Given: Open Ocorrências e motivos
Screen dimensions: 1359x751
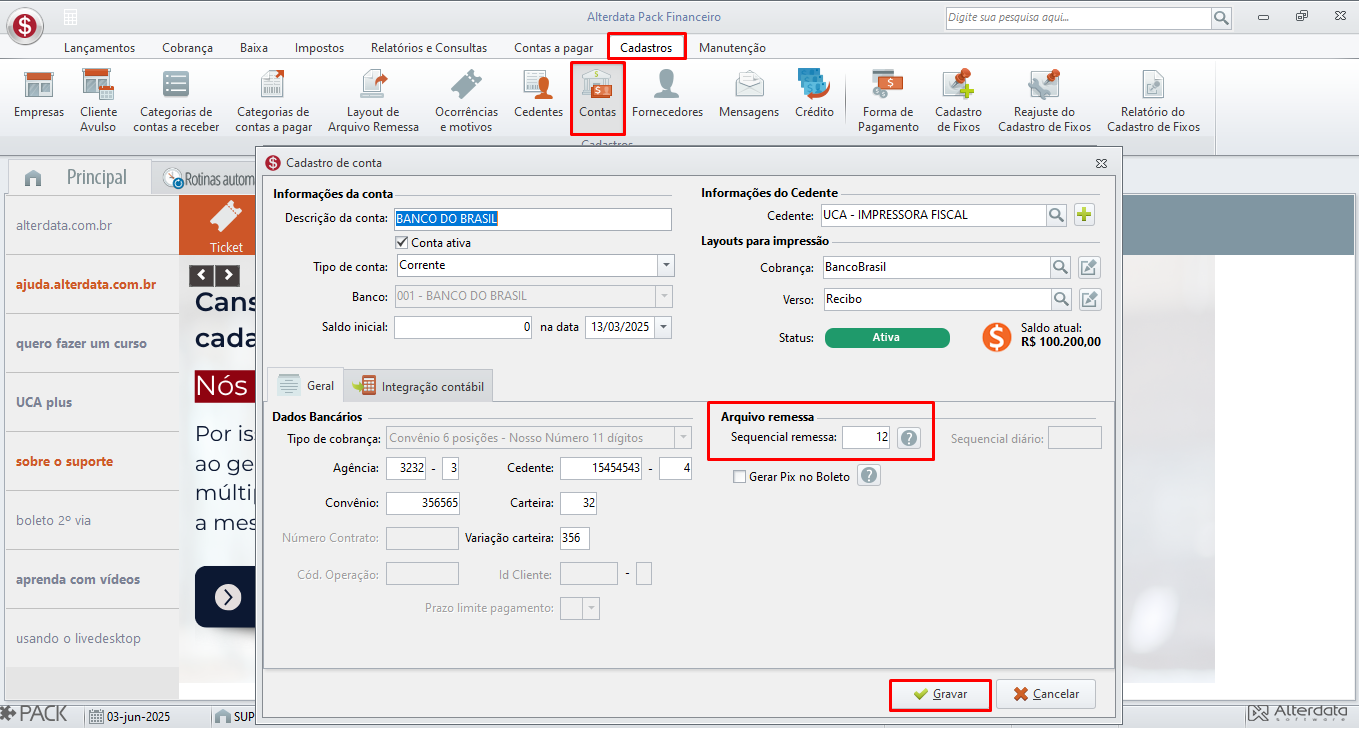Looking at the screenshot, I should click(x=467, y=100).
